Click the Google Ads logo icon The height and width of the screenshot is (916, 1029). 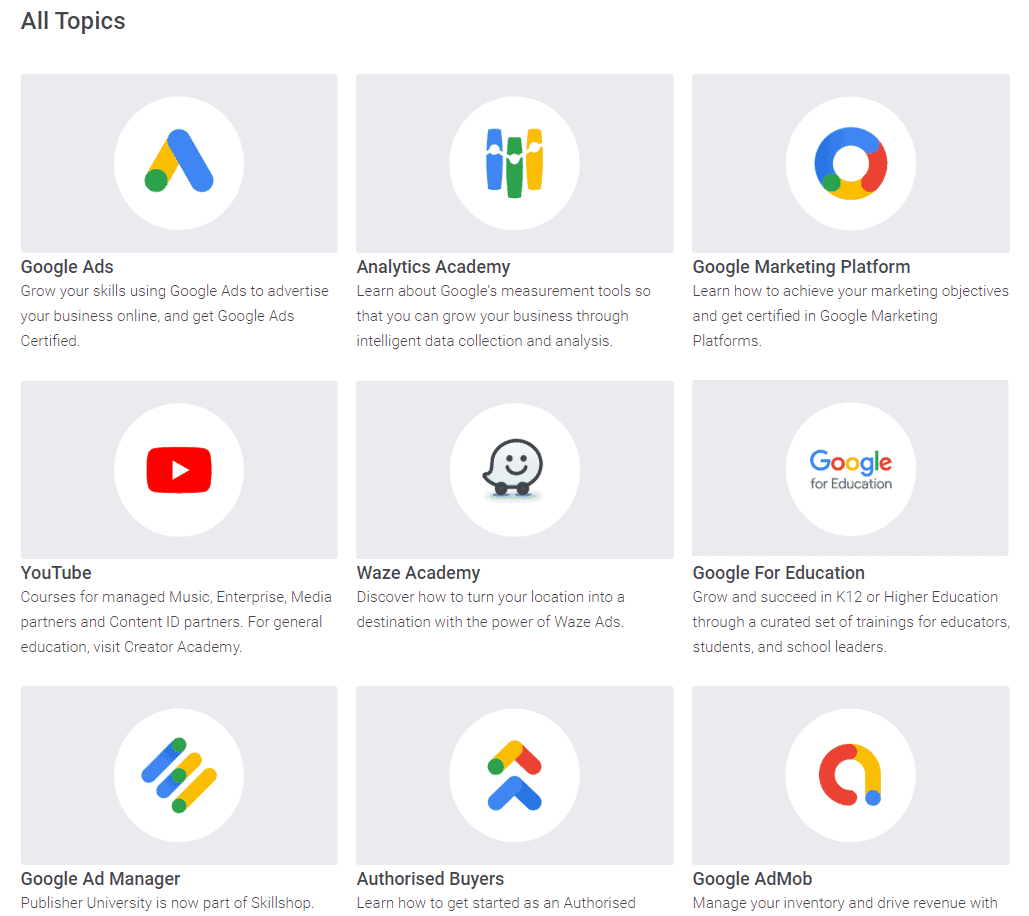pyautogui.click(x=179, y=162)
